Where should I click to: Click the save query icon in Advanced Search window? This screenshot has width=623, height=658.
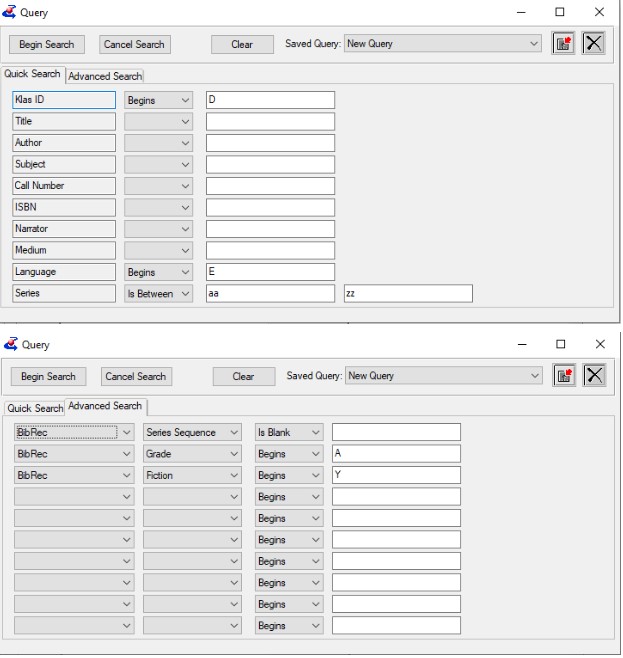click(567, 375)
